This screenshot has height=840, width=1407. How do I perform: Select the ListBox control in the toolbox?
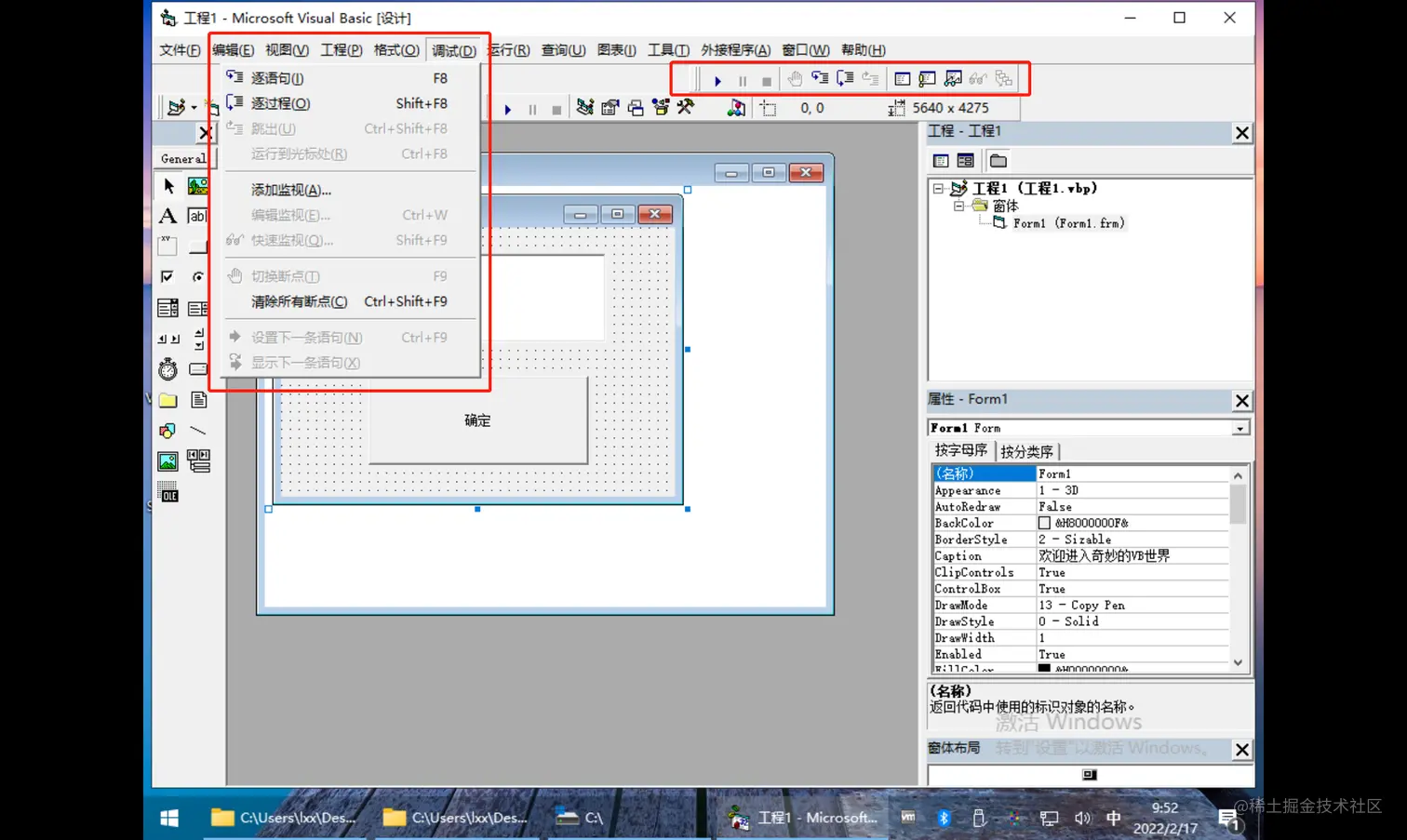(x=197, y=308)
